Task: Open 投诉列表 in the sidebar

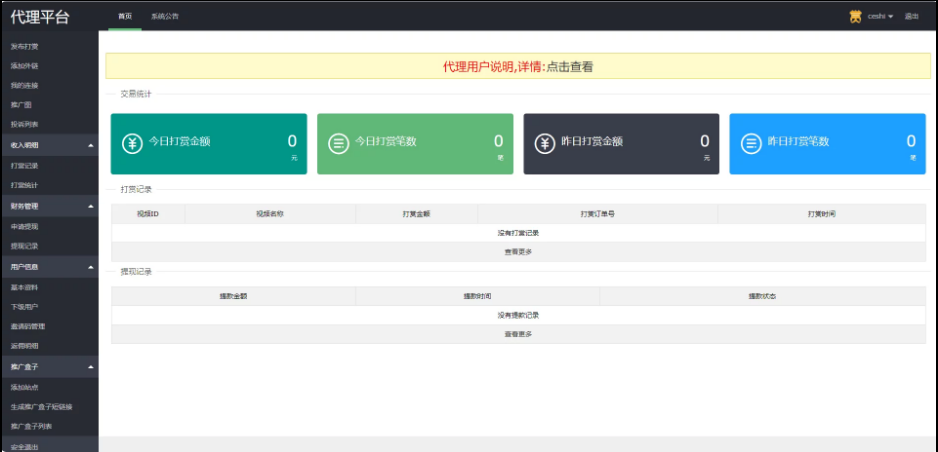Action: 25,125
